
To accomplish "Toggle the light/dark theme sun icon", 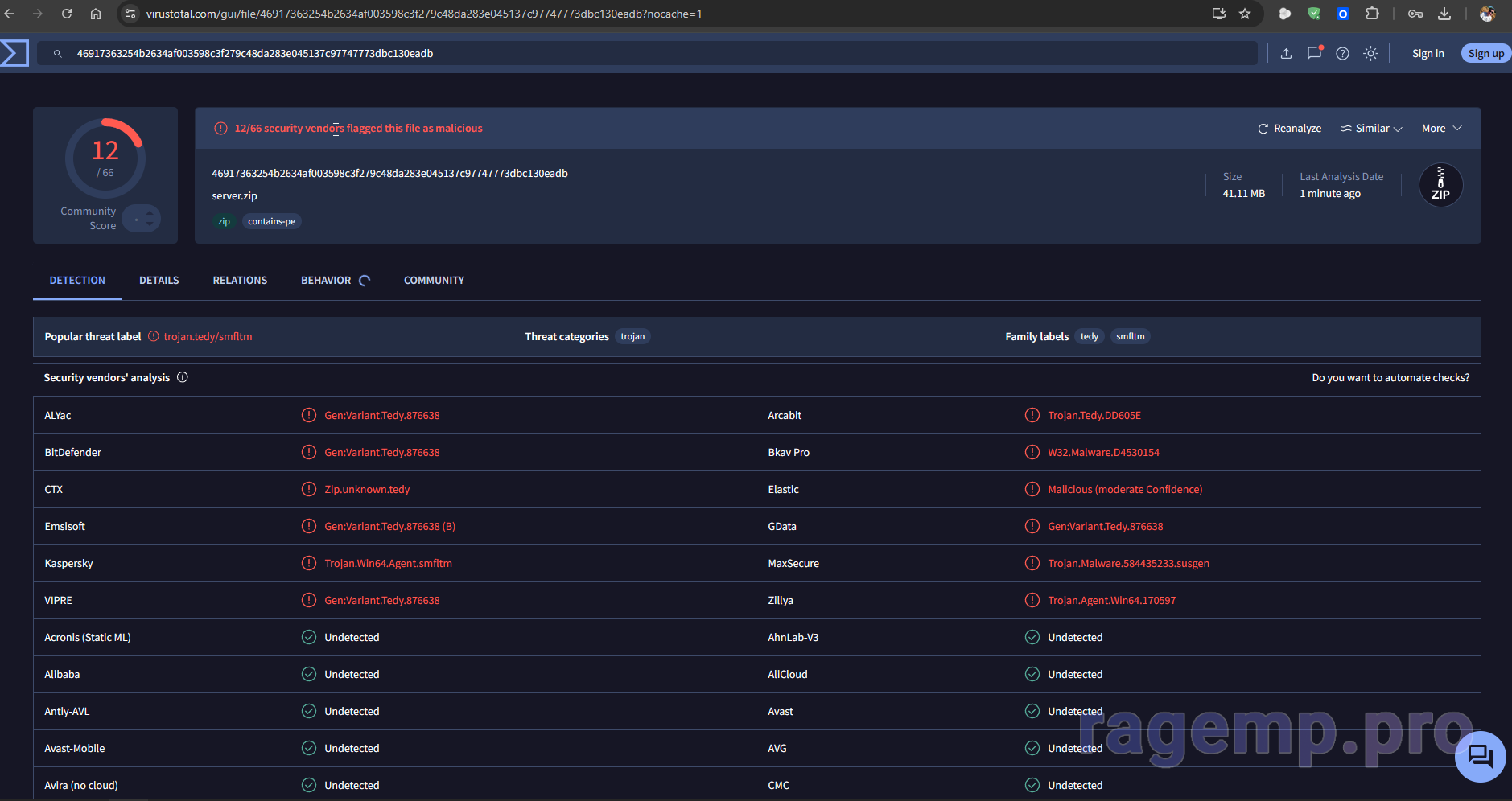I will tap(1370, 54).
